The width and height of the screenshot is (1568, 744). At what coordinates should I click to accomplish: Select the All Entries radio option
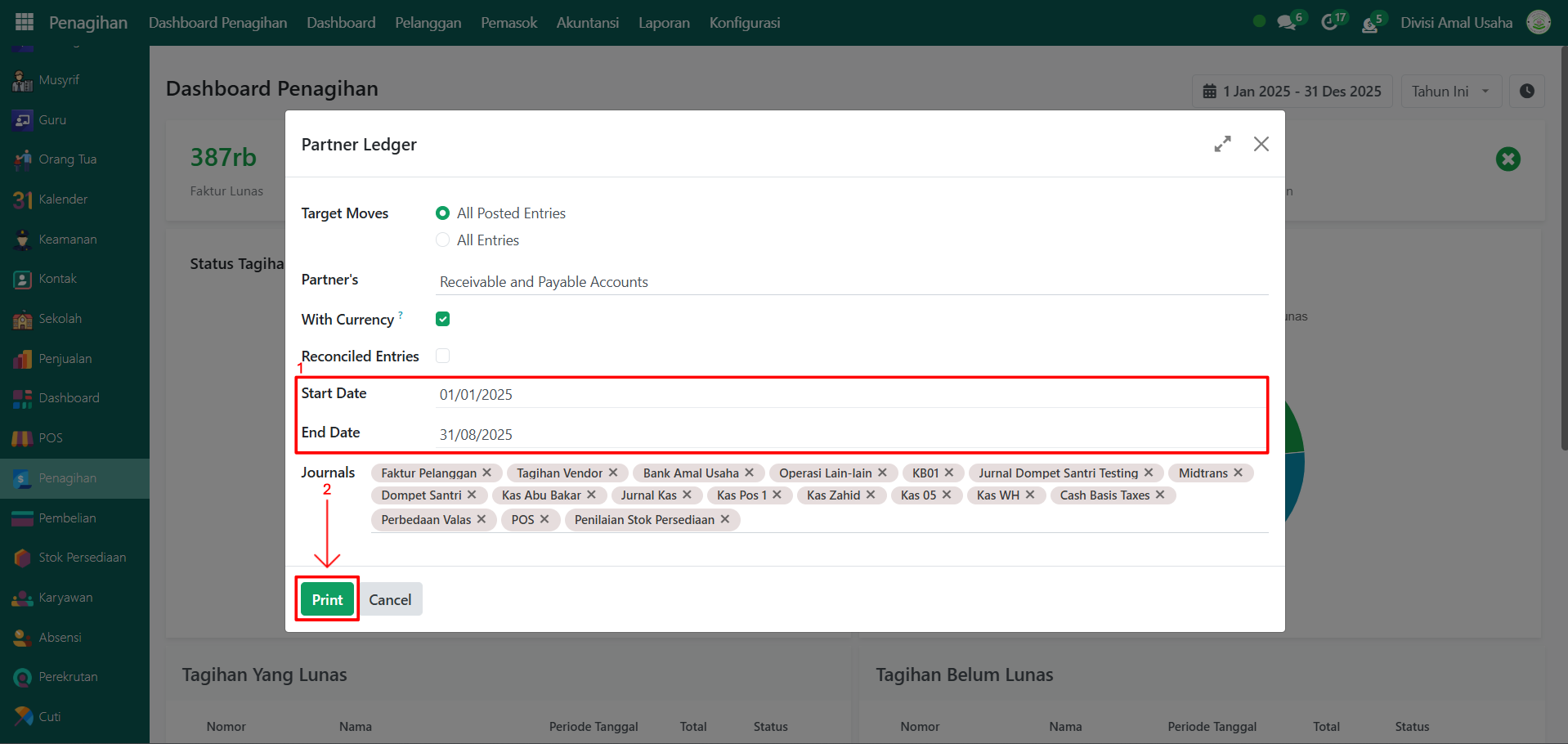pos(442,240)
